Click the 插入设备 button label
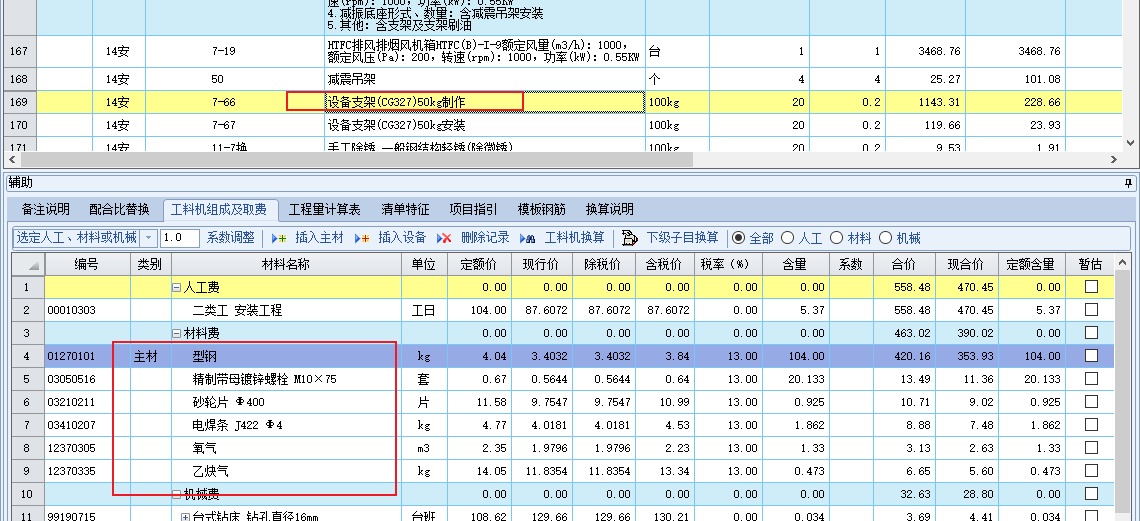This screenshot has height=521, width=1140. point(402,238)
